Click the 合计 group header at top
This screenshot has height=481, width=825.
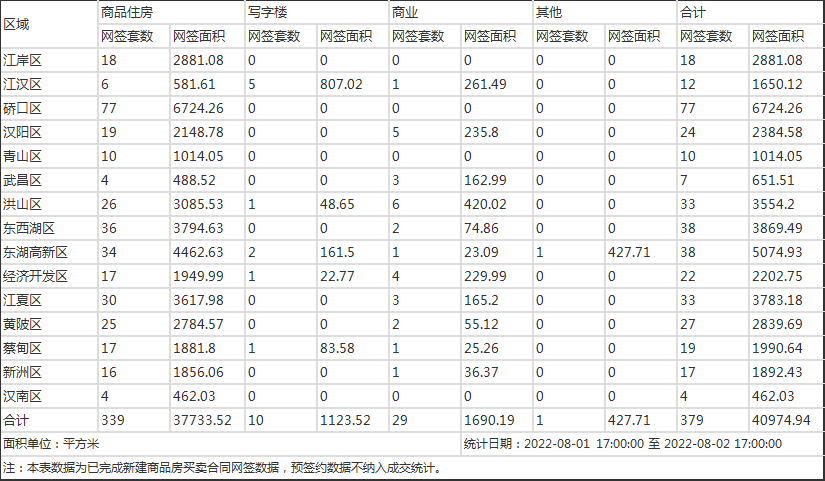pyautogui.click(x=693, y=12)
